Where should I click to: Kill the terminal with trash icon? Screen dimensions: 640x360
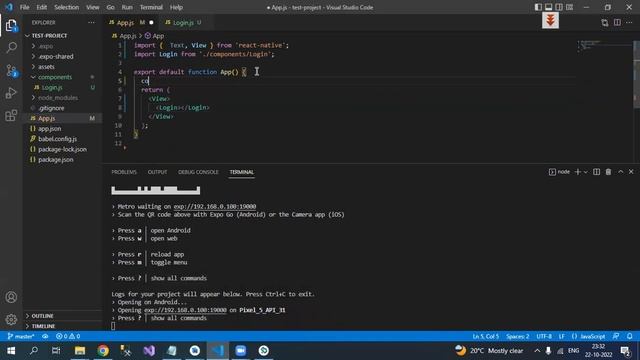click(x=608, y=172)
